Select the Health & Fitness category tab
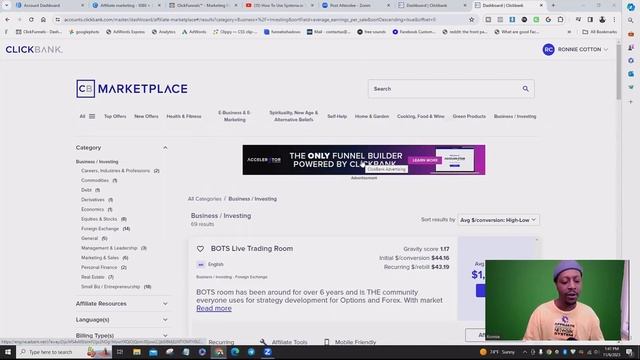 184,116
